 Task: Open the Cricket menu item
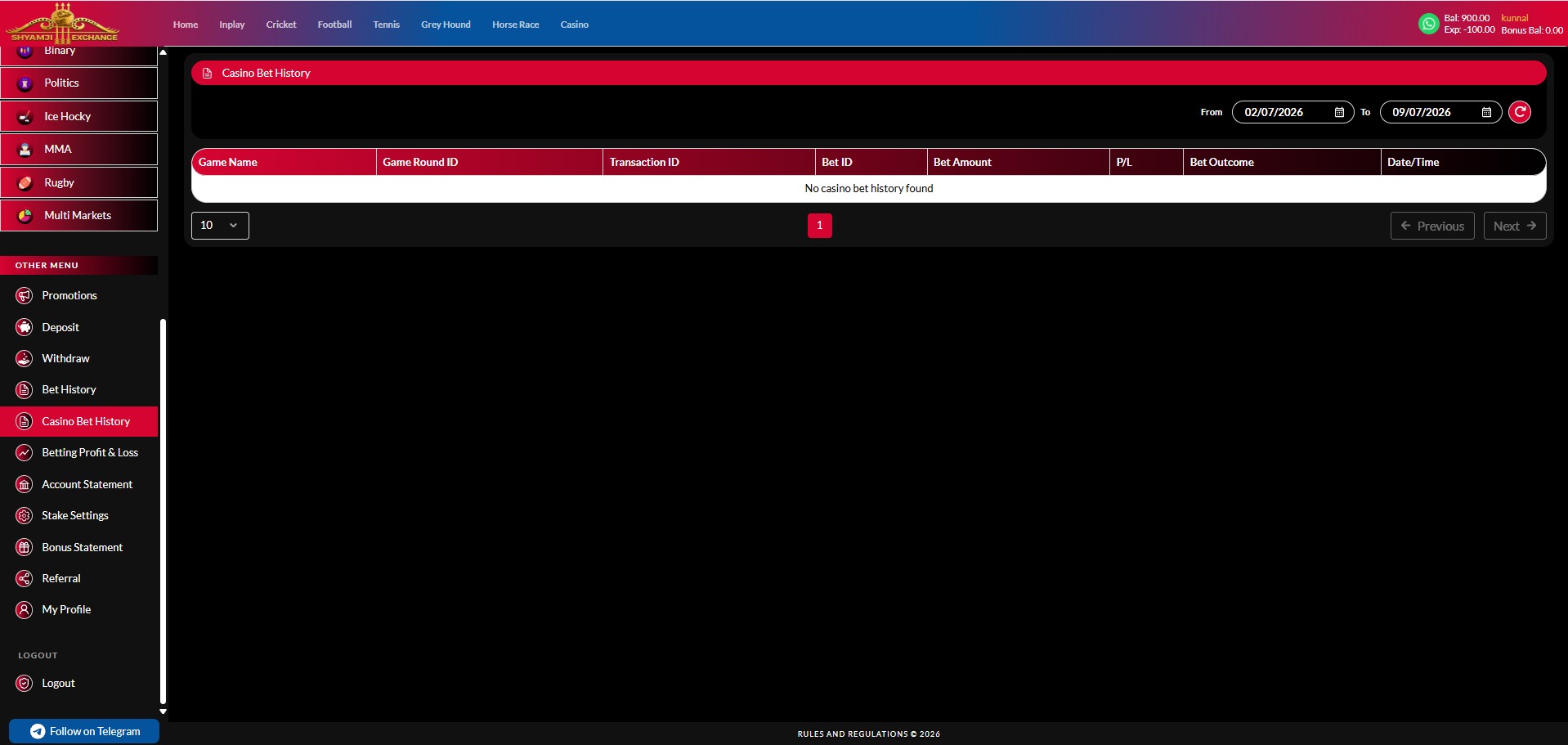(x=281, y=25)
